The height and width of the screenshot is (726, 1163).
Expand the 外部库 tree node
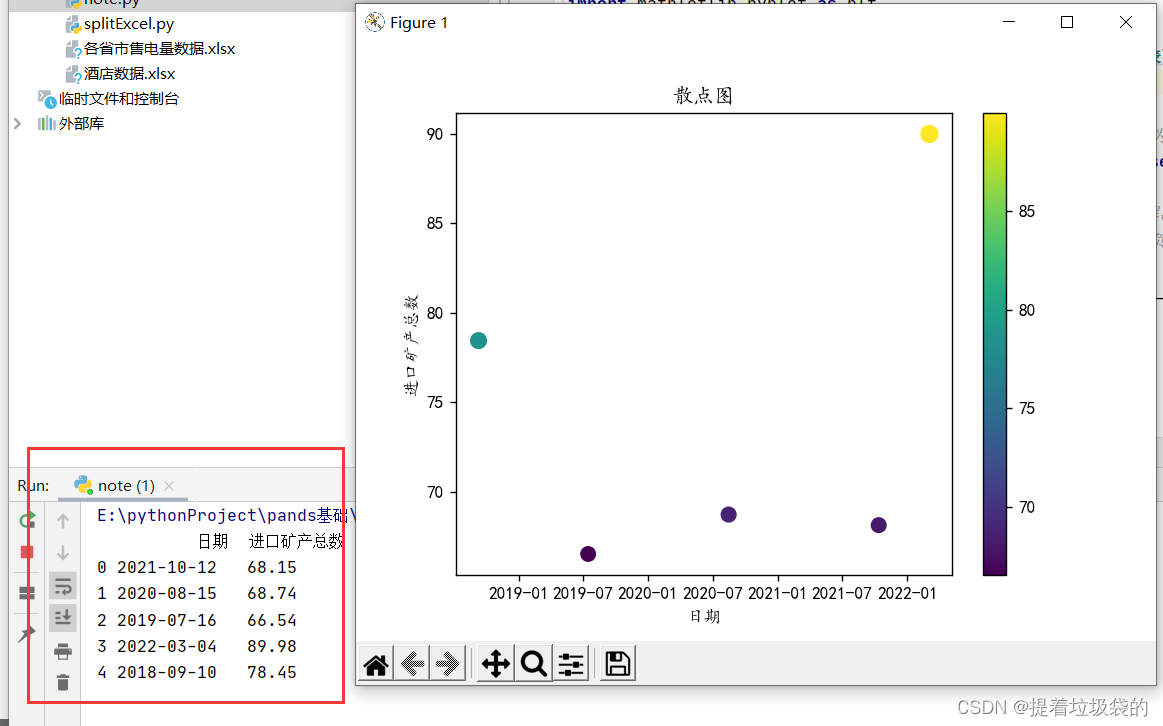point(18,123)
